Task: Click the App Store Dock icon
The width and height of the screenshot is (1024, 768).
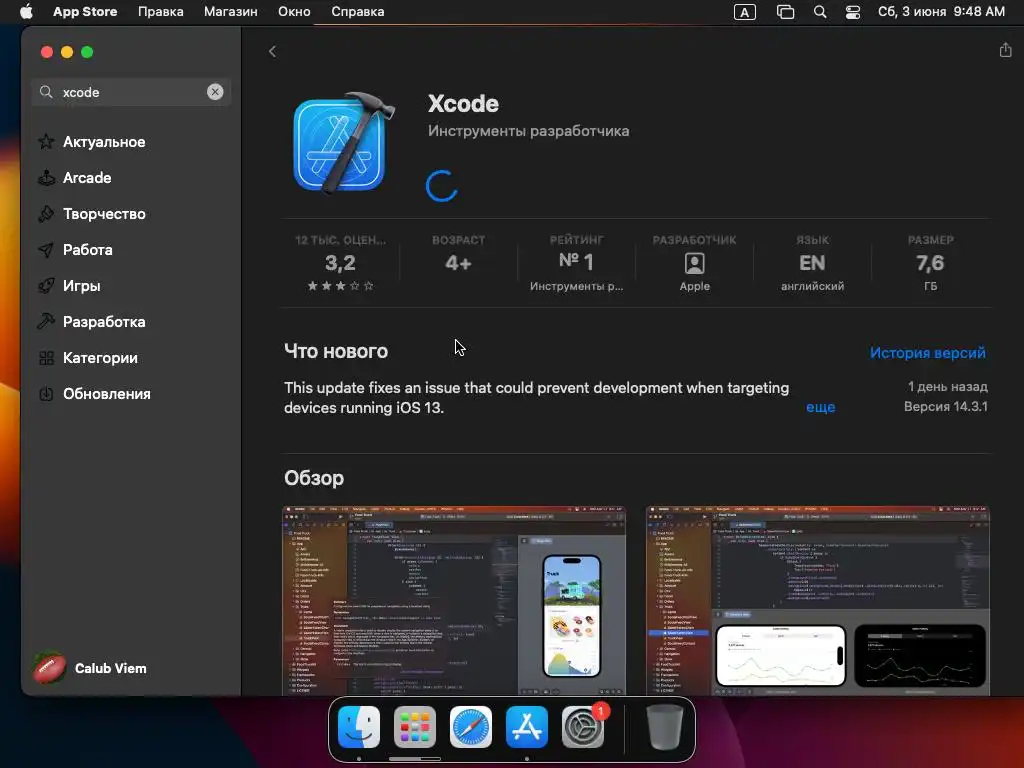Action: pyautogui.click(x=527, y=727)
